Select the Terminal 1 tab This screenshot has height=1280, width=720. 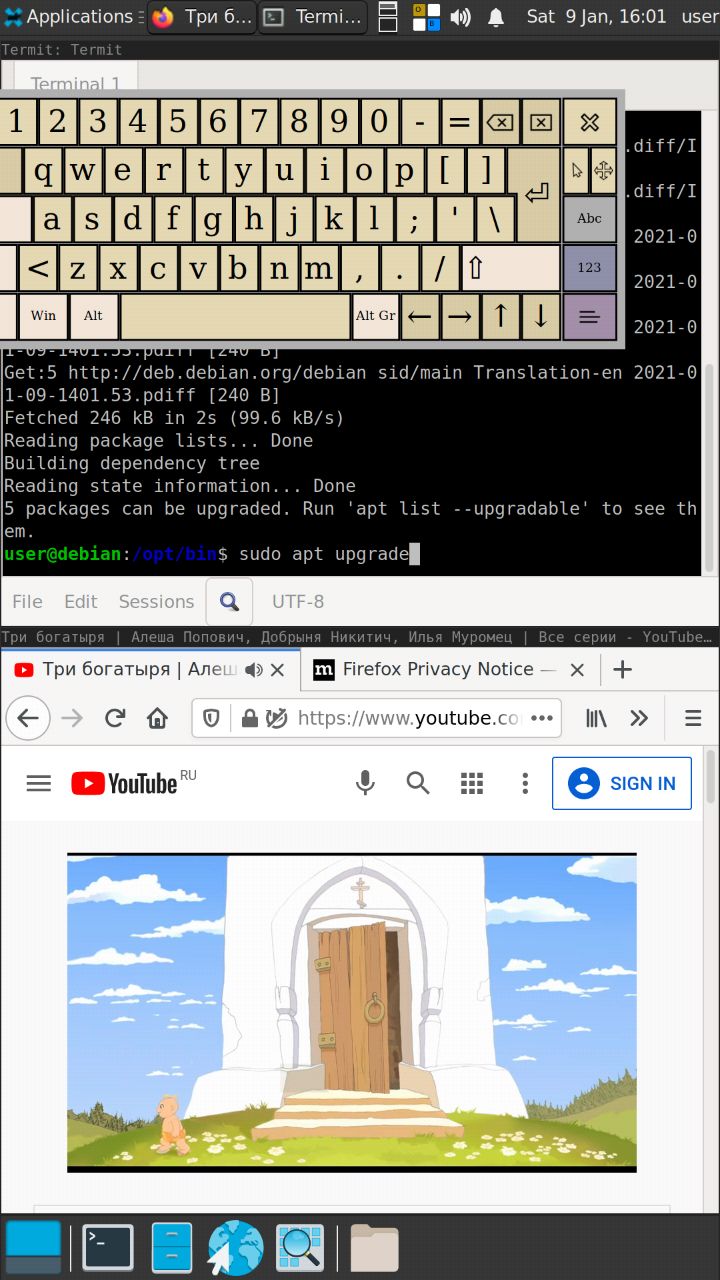click(75, 83)
